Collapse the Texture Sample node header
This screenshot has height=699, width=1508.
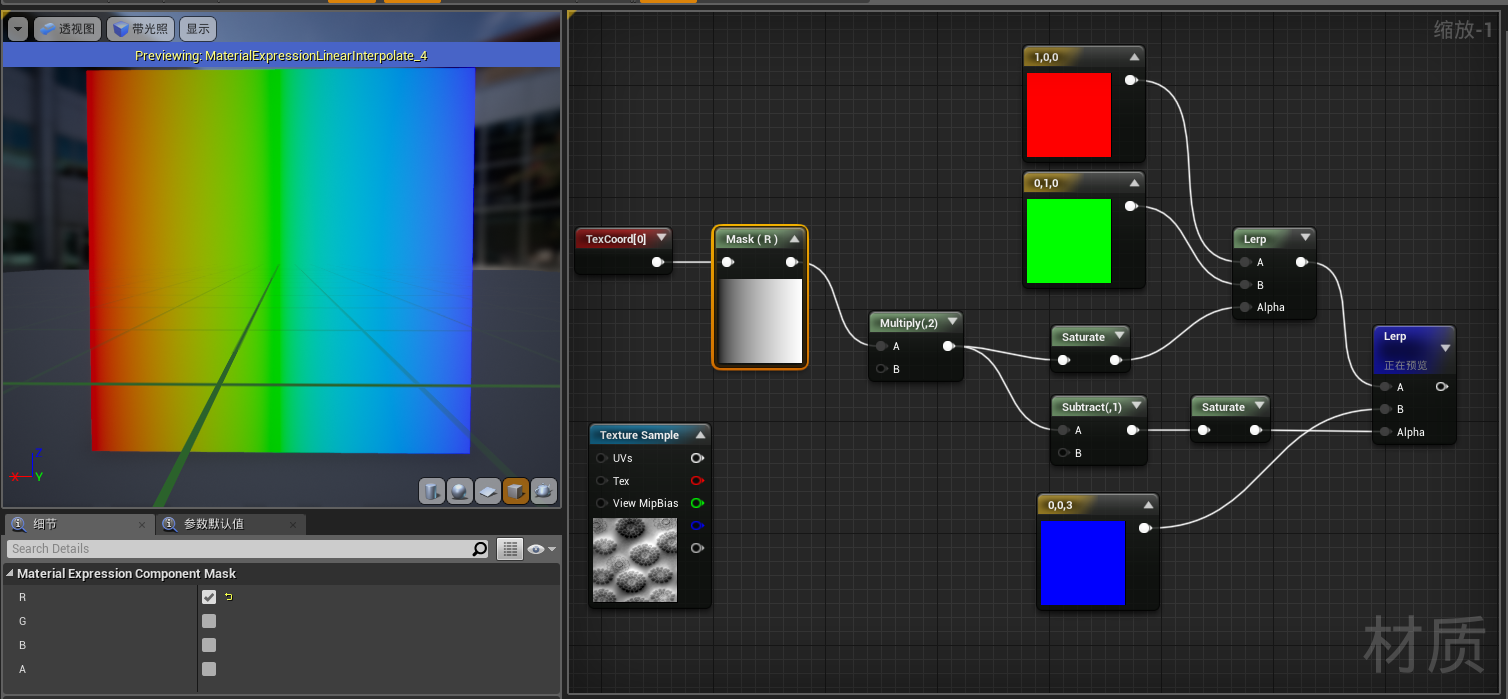(x=700, y=434)
